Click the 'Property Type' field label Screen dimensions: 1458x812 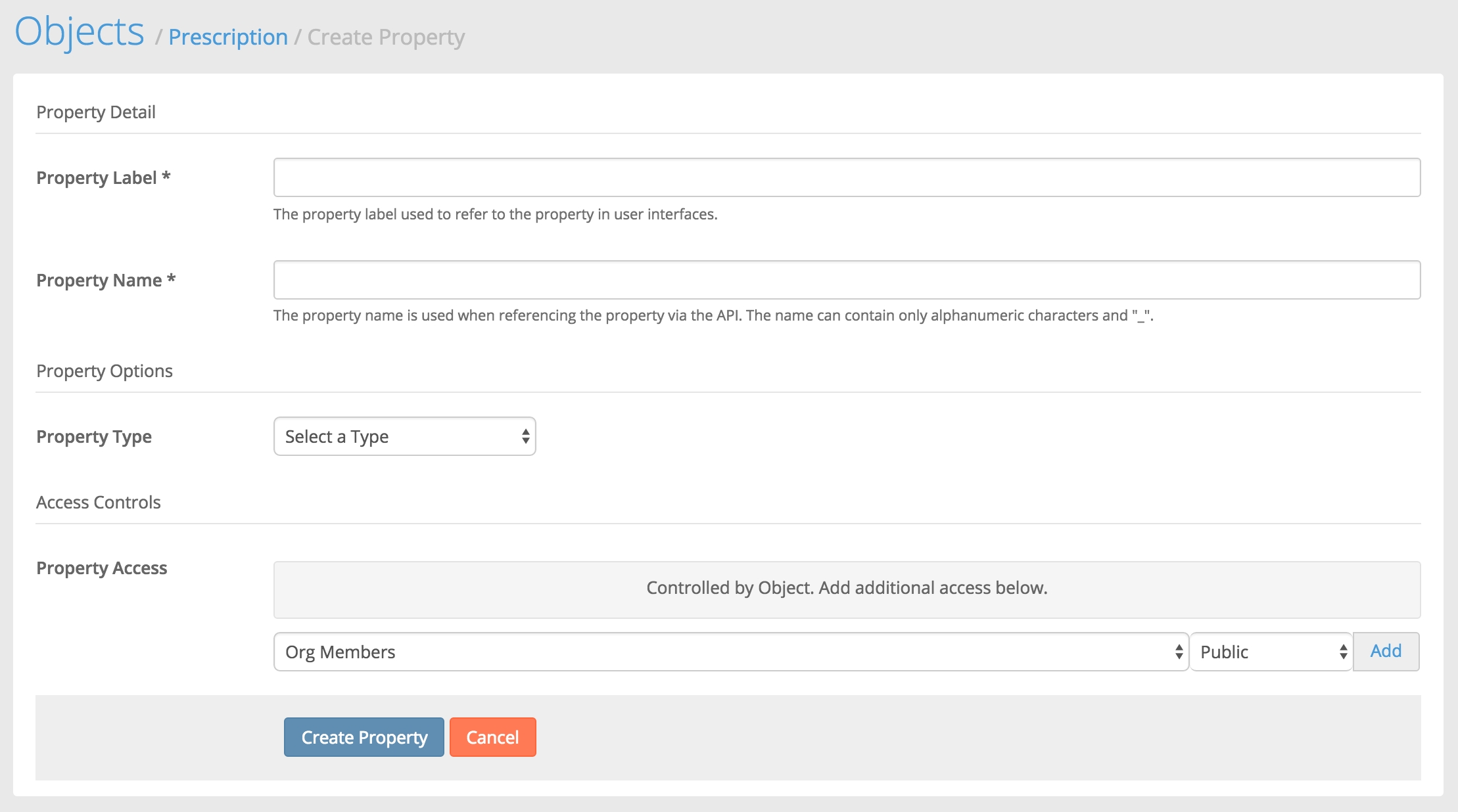(94, 437)
